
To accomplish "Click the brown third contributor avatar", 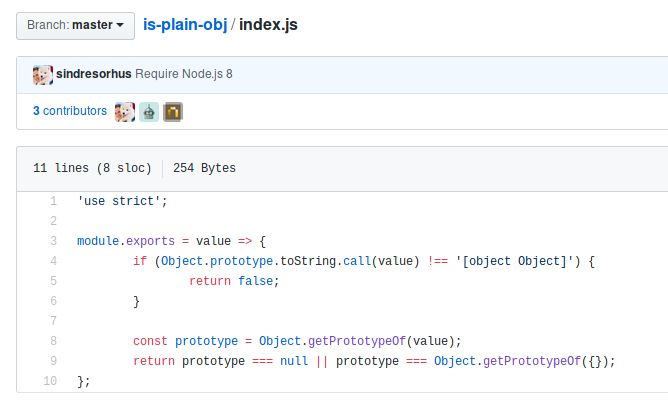I will (173, 112).
